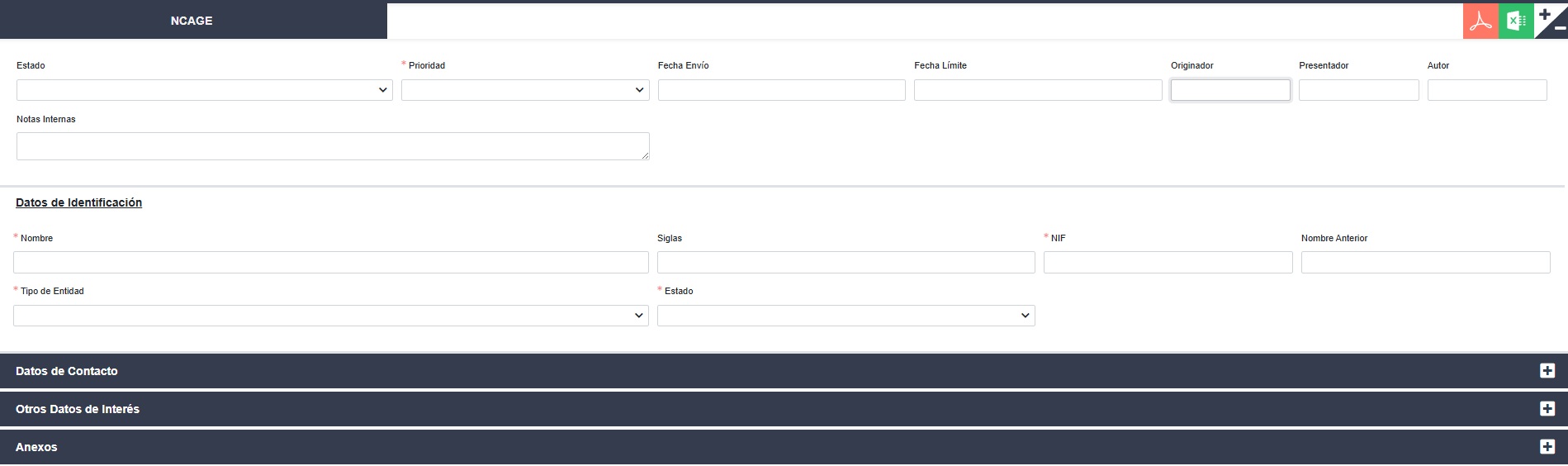Click the Notas Internas label
This screenshot has height=466, width=1568.
46,119
